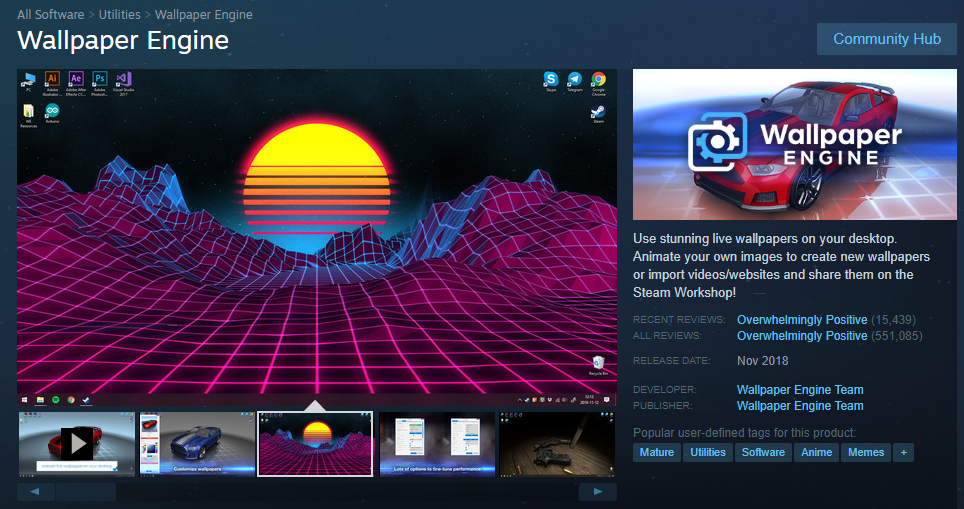Play the trailer video thumbnail
This screenshot has height=509, width=964.
[77, 444]
